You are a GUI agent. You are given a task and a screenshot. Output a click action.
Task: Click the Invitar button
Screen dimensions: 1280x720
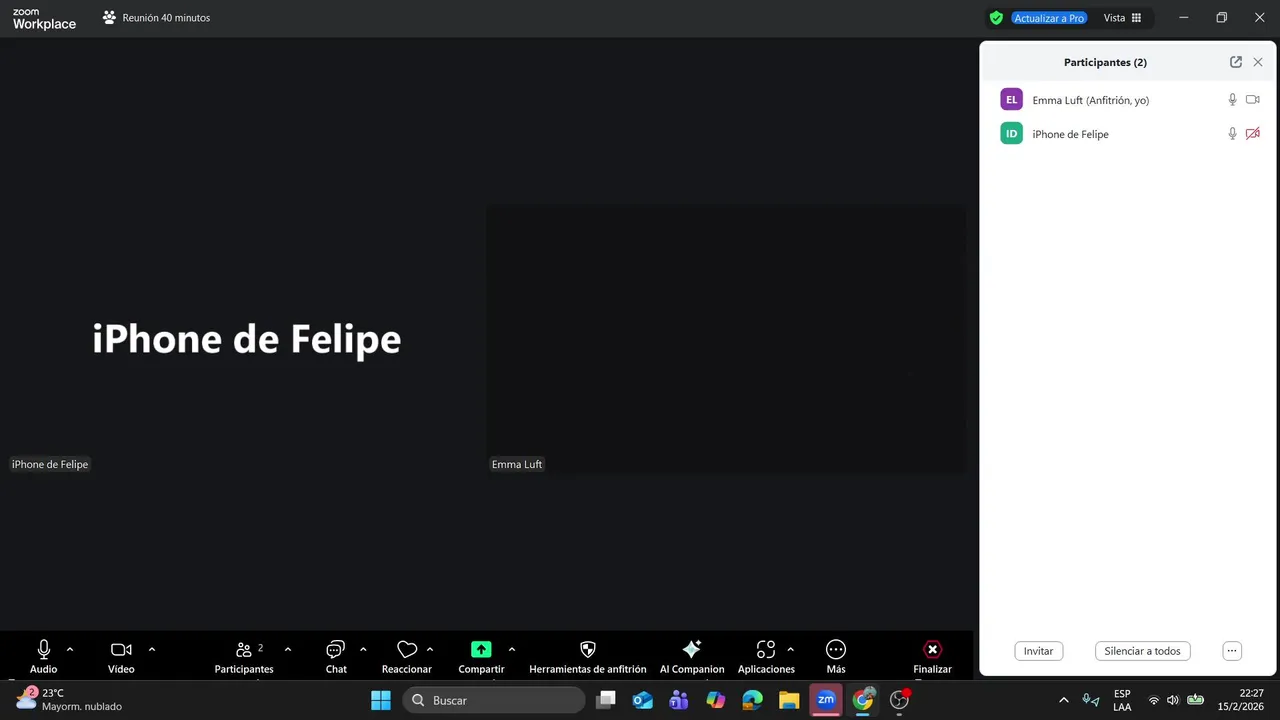[1038, 651]
